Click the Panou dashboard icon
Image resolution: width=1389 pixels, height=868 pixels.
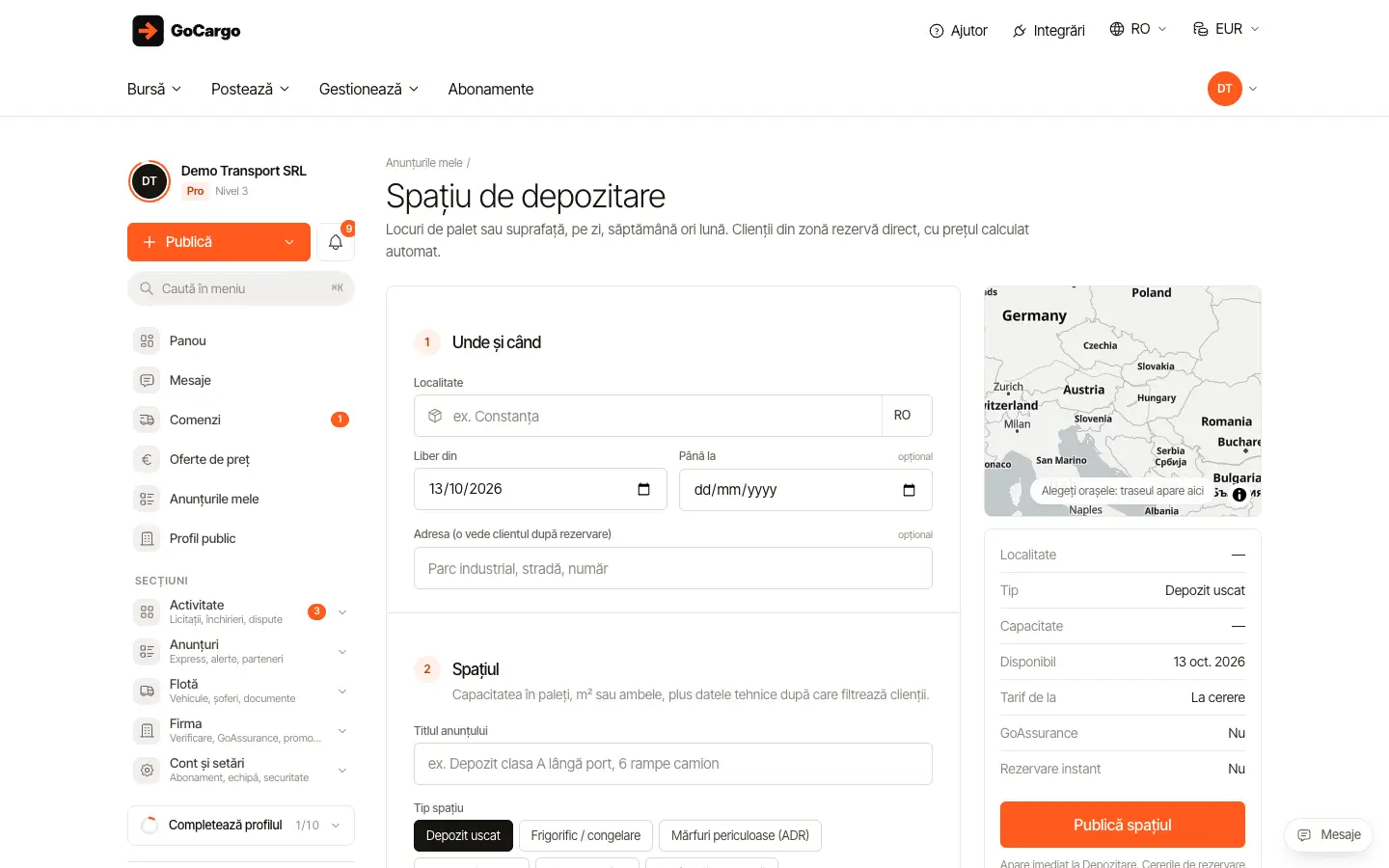tap(147, 340)
